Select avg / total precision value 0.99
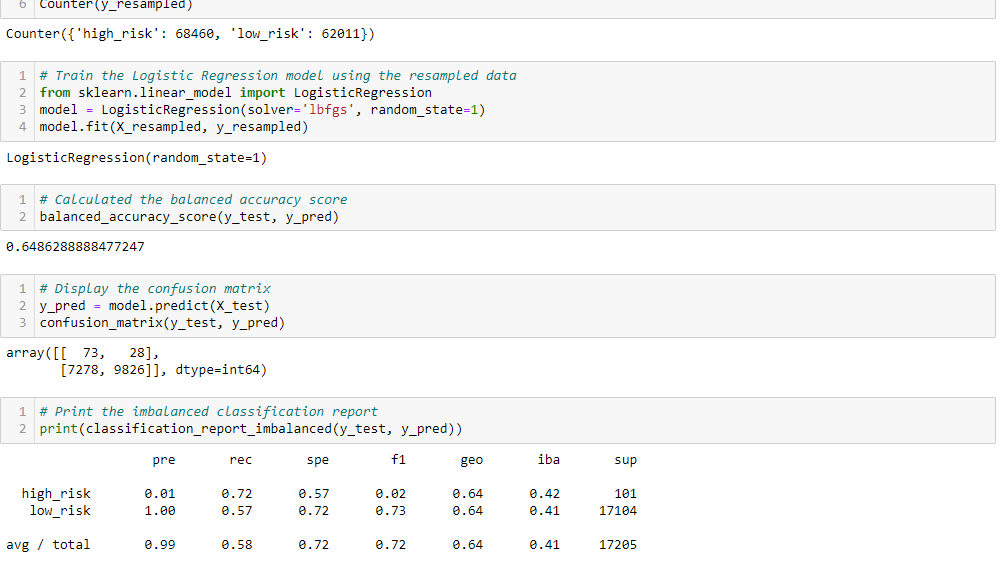 point(160,545)
